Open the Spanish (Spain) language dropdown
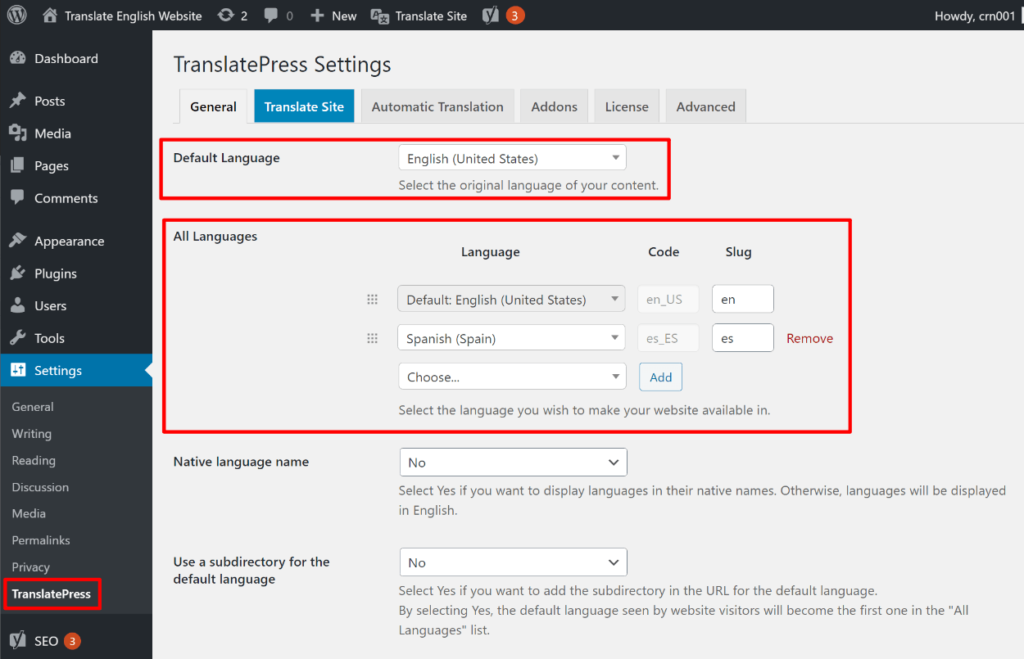Image resolution: width=1024 pixels, height=659 pixels. point(510,337)
